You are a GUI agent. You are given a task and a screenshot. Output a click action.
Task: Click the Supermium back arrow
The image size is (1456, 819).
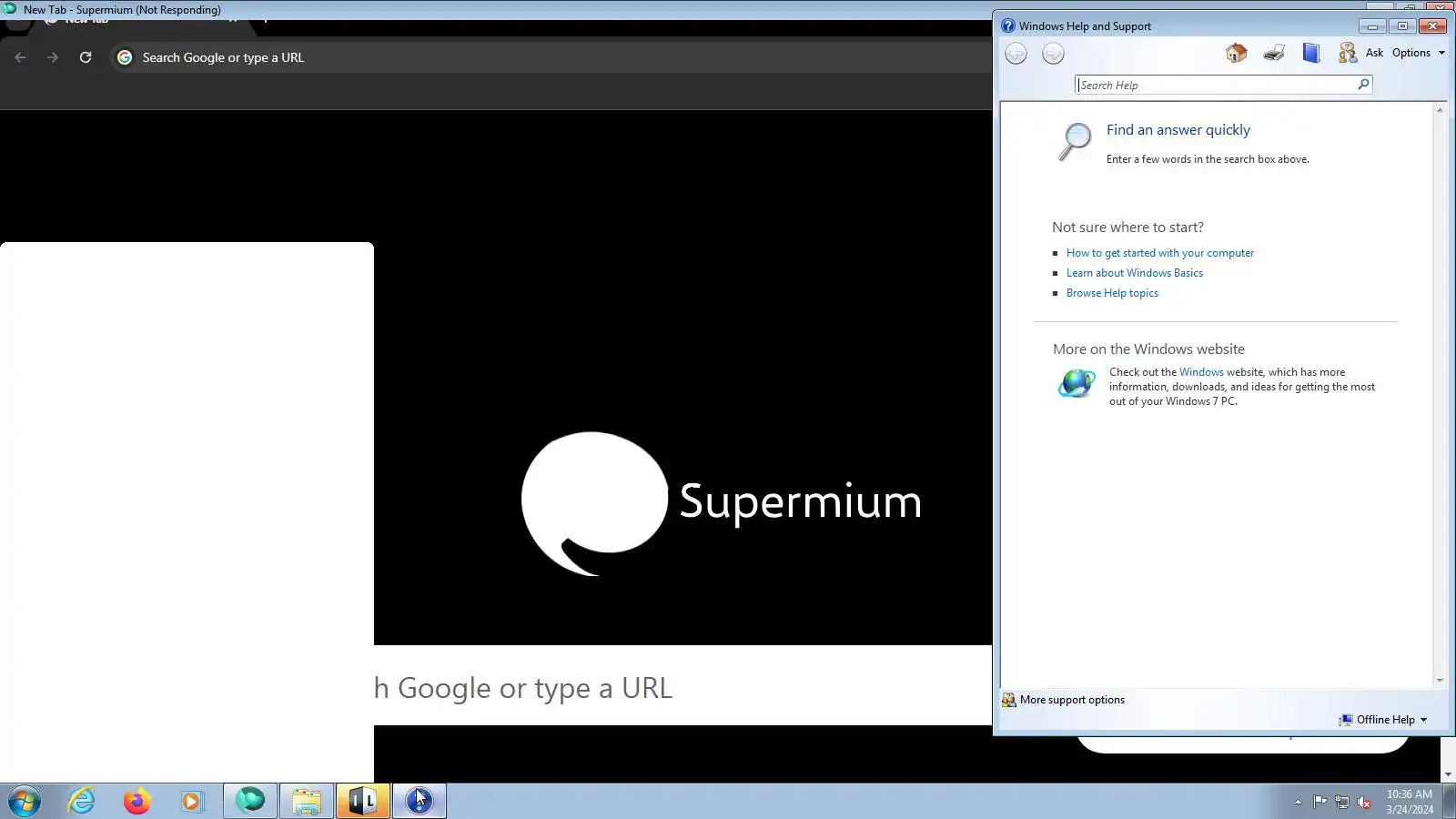pyautogui.click(x=20, y=57)
